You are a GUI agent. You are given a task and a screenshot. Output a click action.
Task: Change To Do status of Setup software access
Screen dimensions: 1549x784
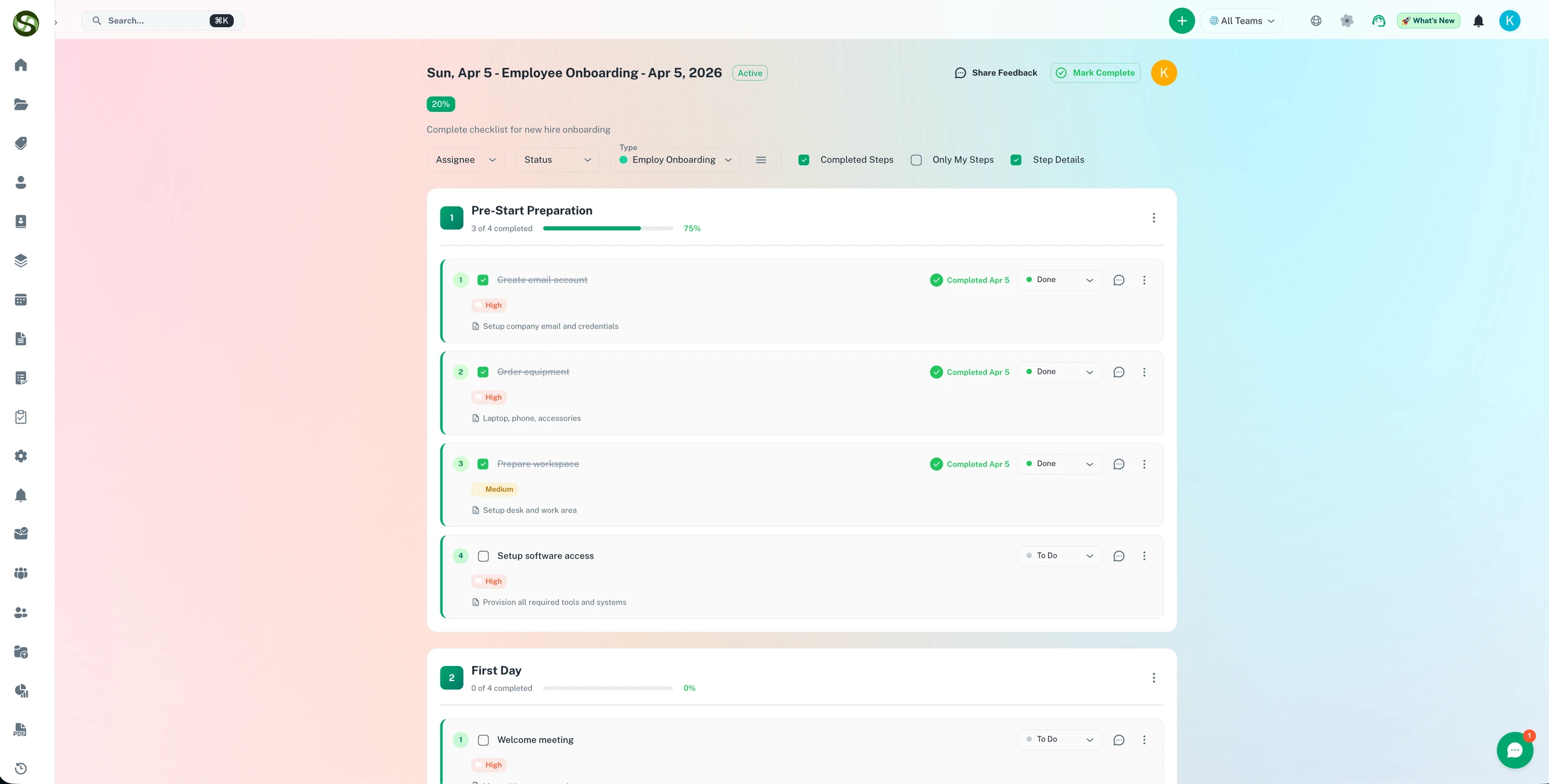pos(1059,556)
